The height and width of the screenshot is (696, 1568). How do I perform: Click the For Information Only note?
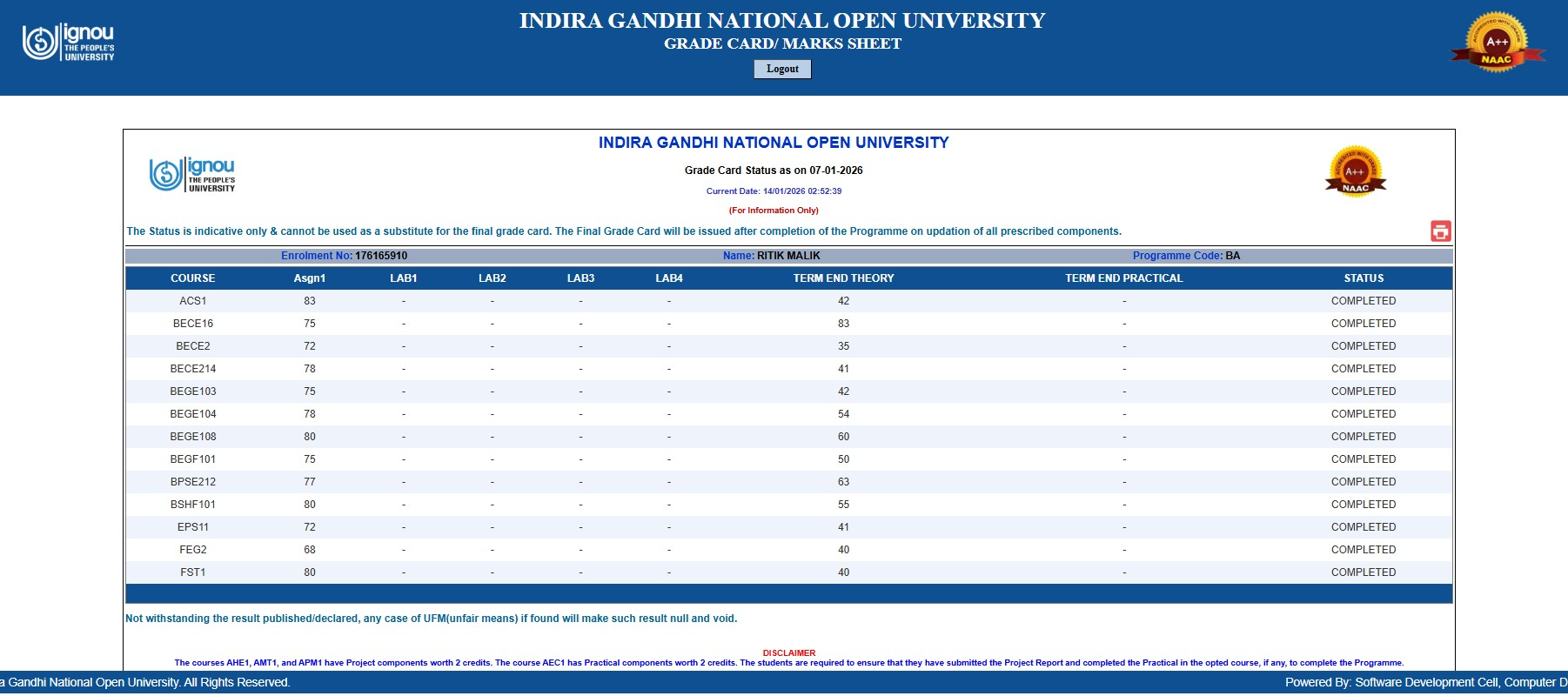tap(774, 211)
